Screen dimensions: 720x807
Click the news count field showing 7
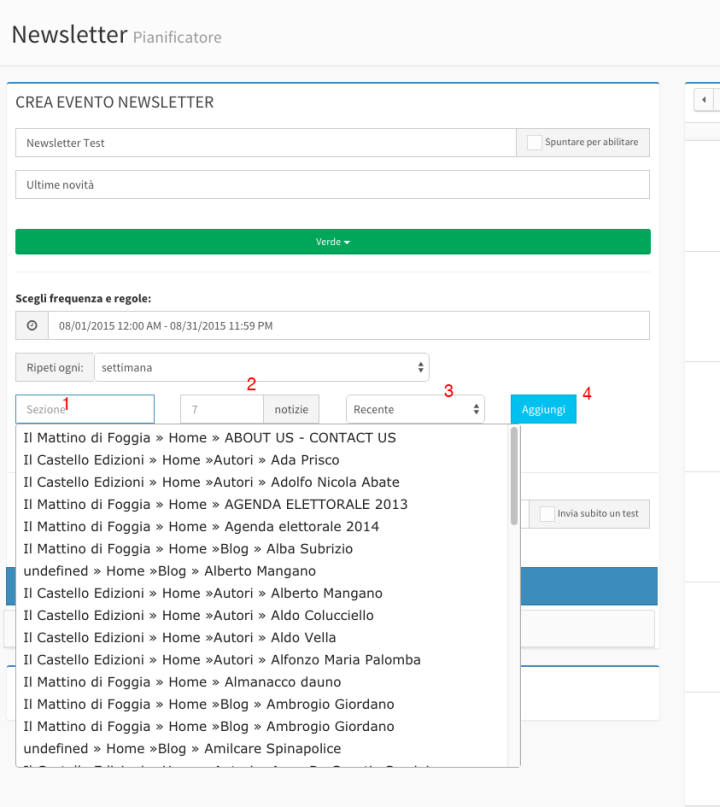tap(222, 409)
